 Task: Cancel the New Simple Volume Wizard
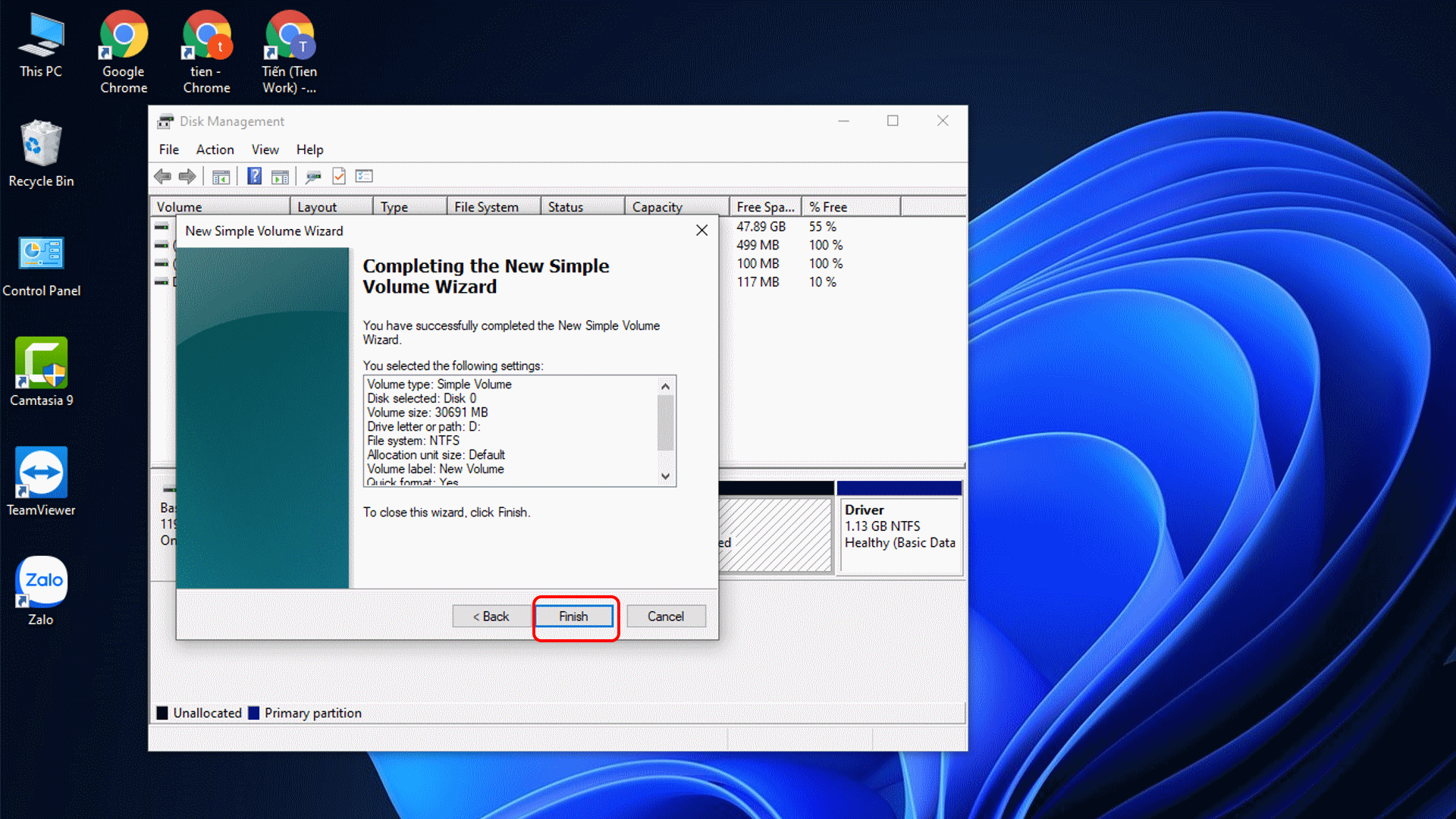click(x=665, y=617)
